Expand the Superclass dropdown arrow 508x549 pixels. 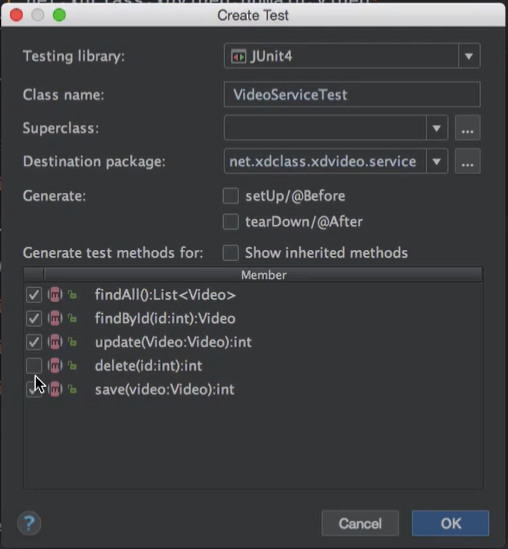(437, 128)
